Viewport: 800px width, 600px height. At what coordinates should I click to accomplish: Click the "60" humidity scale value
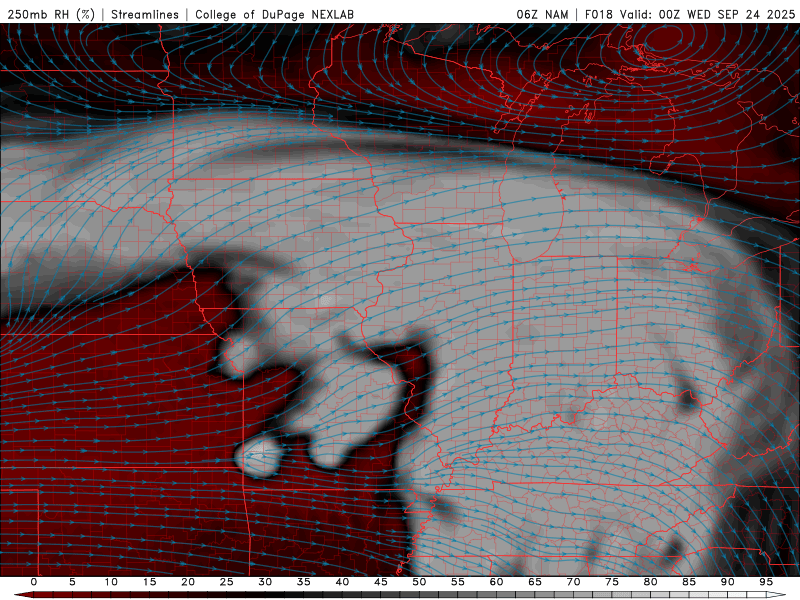click(496, 582)
